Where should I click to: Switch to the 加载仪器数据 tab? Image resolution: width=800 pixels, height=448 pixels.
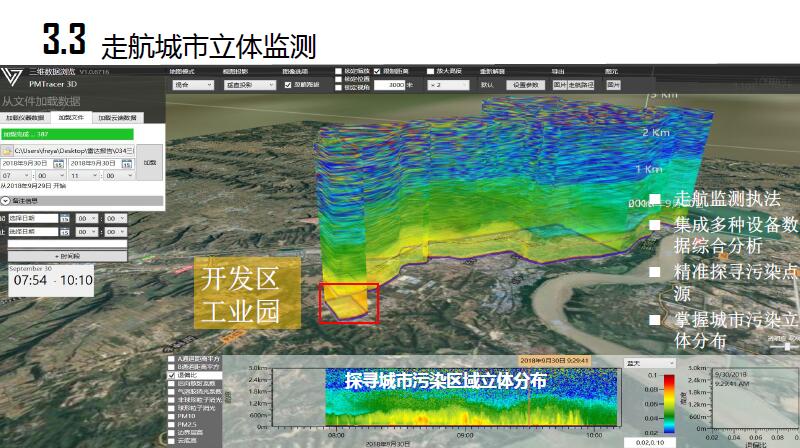[24, 118]
